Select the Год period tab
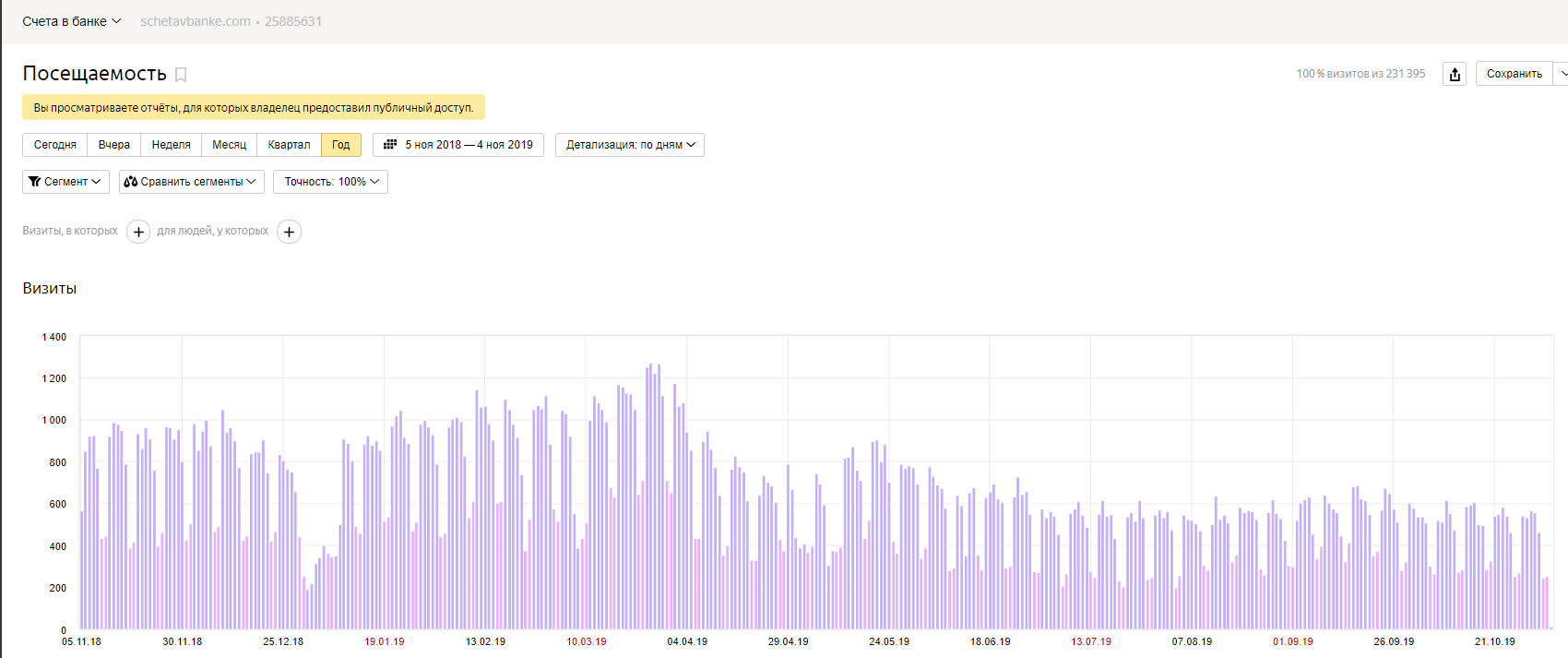1568x658 pixels. point(341,145)
